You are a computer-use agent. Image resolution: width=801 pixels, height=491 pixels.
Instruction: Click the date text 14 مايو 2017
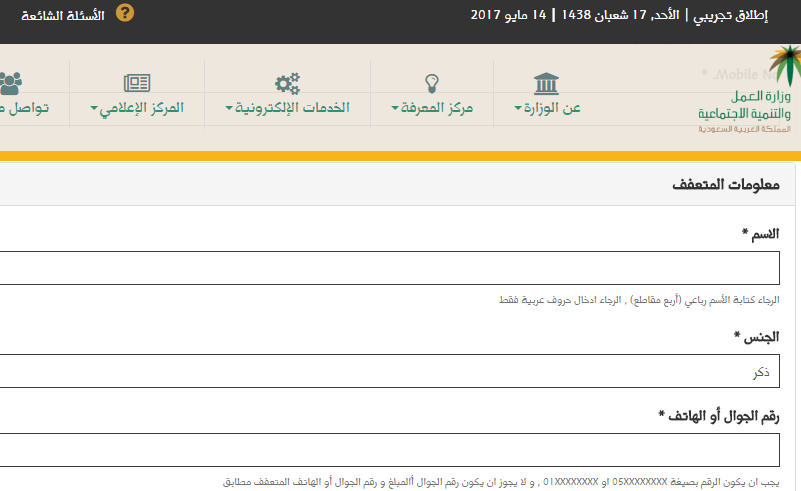click(508, 15)
